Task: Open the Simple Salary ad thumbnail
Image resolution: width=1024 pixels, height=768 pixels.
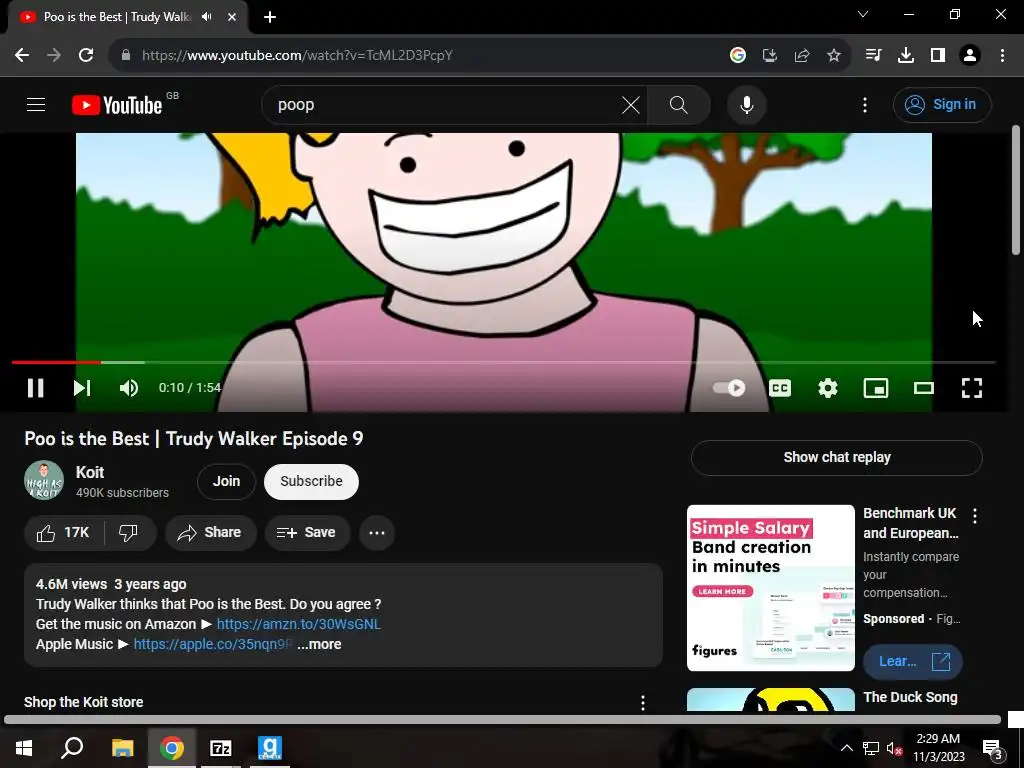Action: pos(771,588)
